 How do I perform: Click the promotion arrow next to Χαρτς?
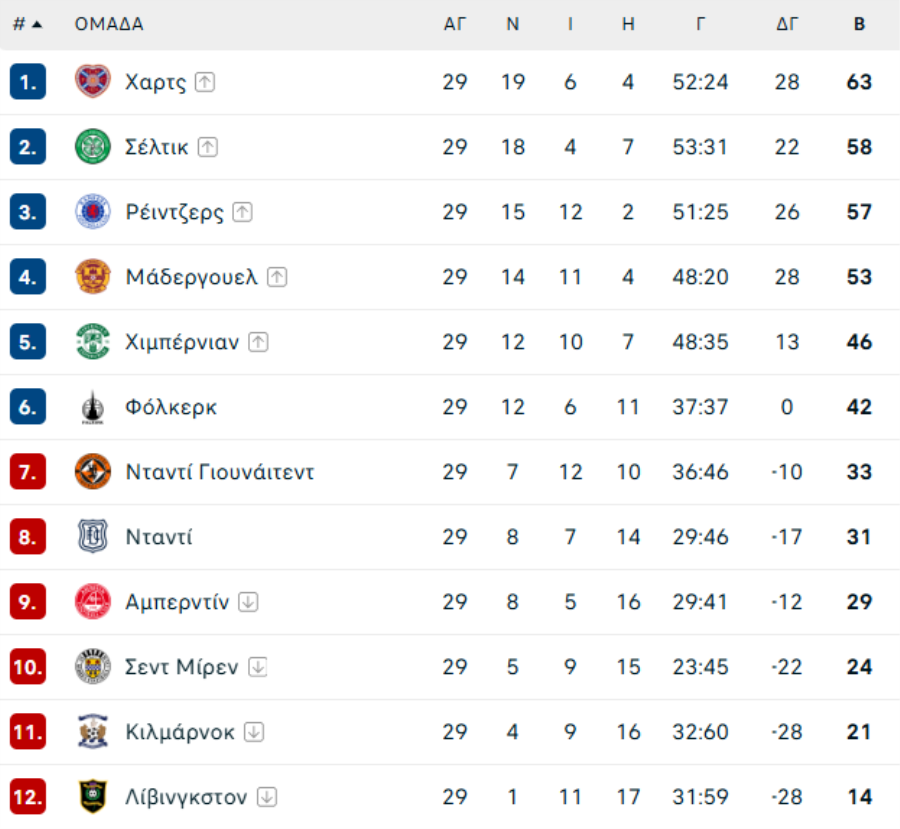pyautogui.click(x=205, y=82)
